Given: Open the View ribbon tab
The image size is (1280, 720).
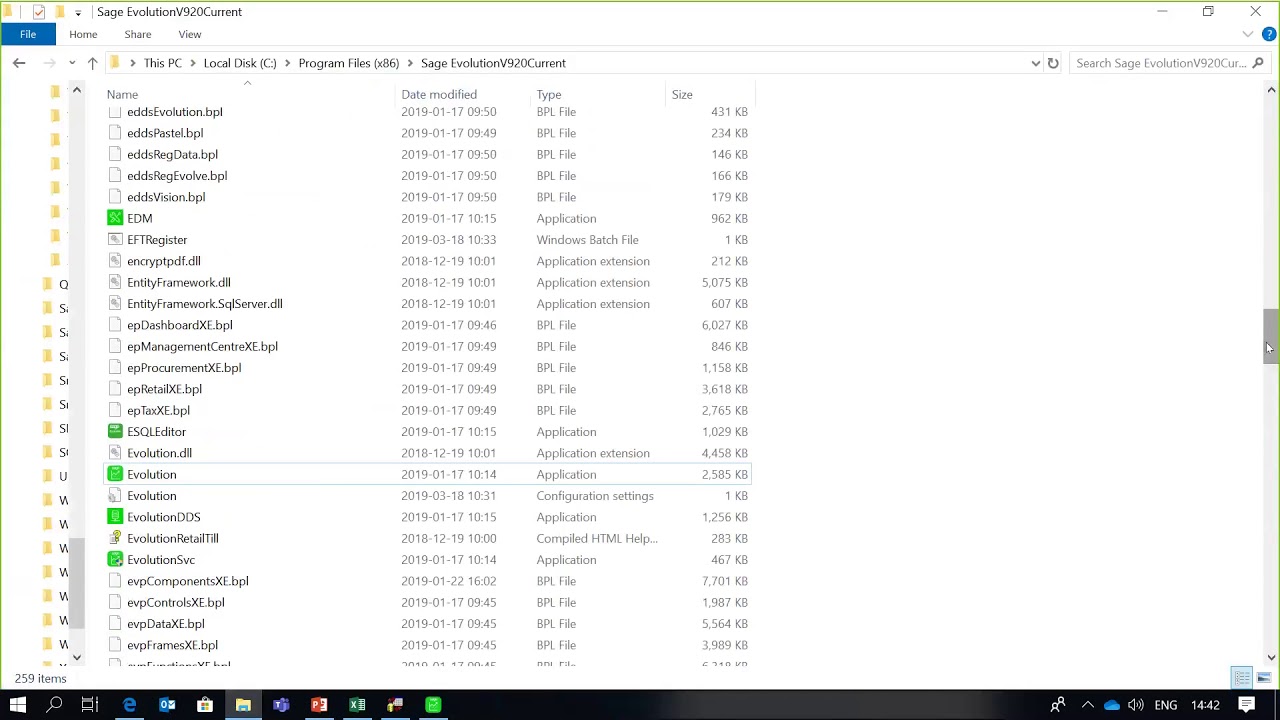Looking at the screenshot, I should click(190, 34).
